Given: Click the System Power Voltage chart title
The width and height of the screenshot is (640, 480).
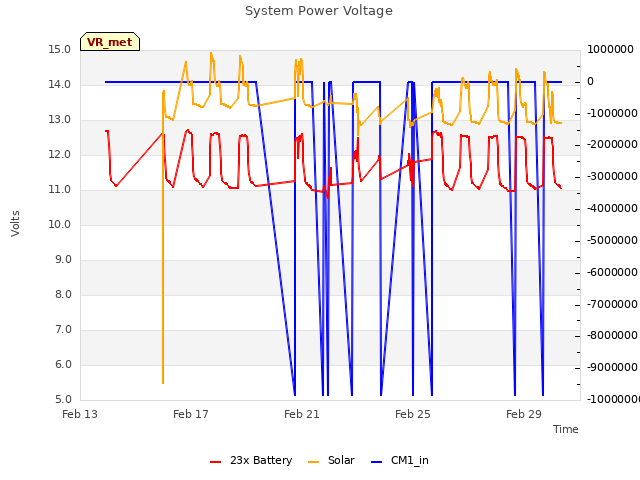Looking at the screenshot, I should 319,11.
